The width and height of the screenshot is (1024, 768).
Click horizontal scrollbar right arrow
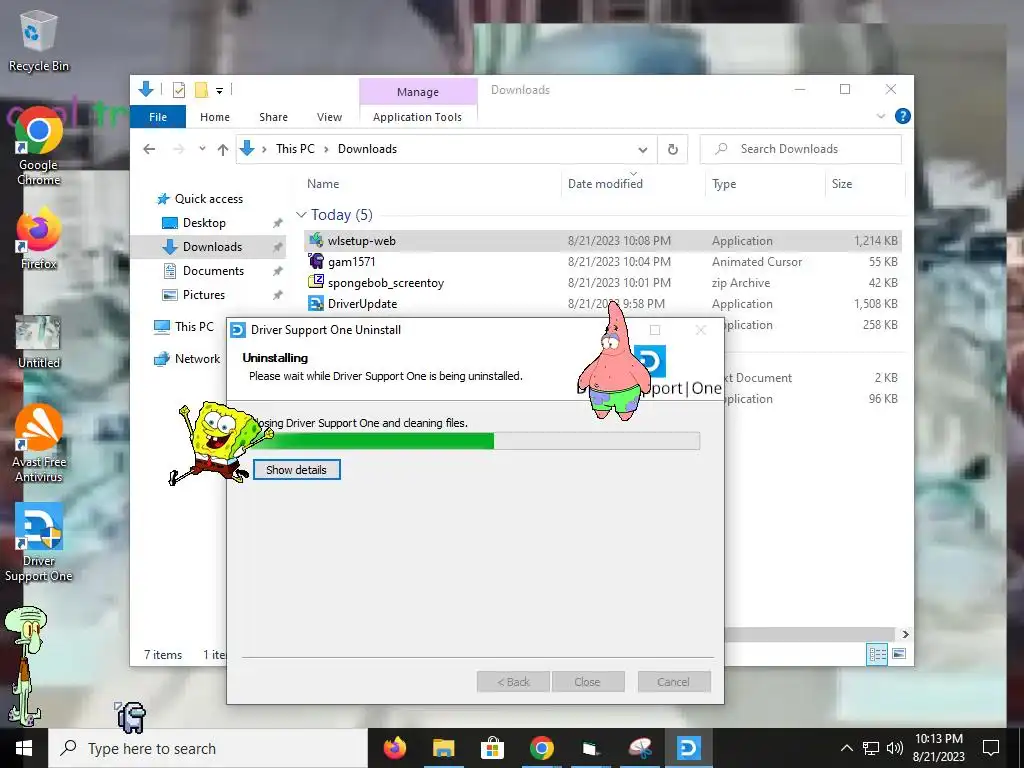(x=905, y=634)
